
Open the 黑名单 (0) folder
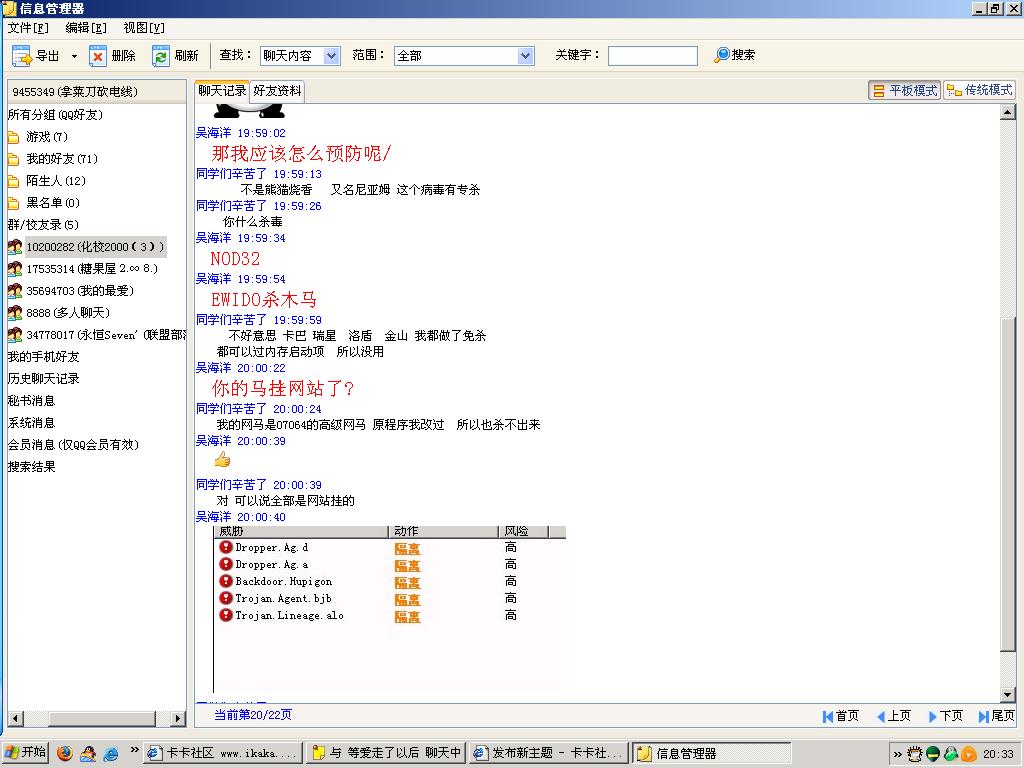(44, 202)
